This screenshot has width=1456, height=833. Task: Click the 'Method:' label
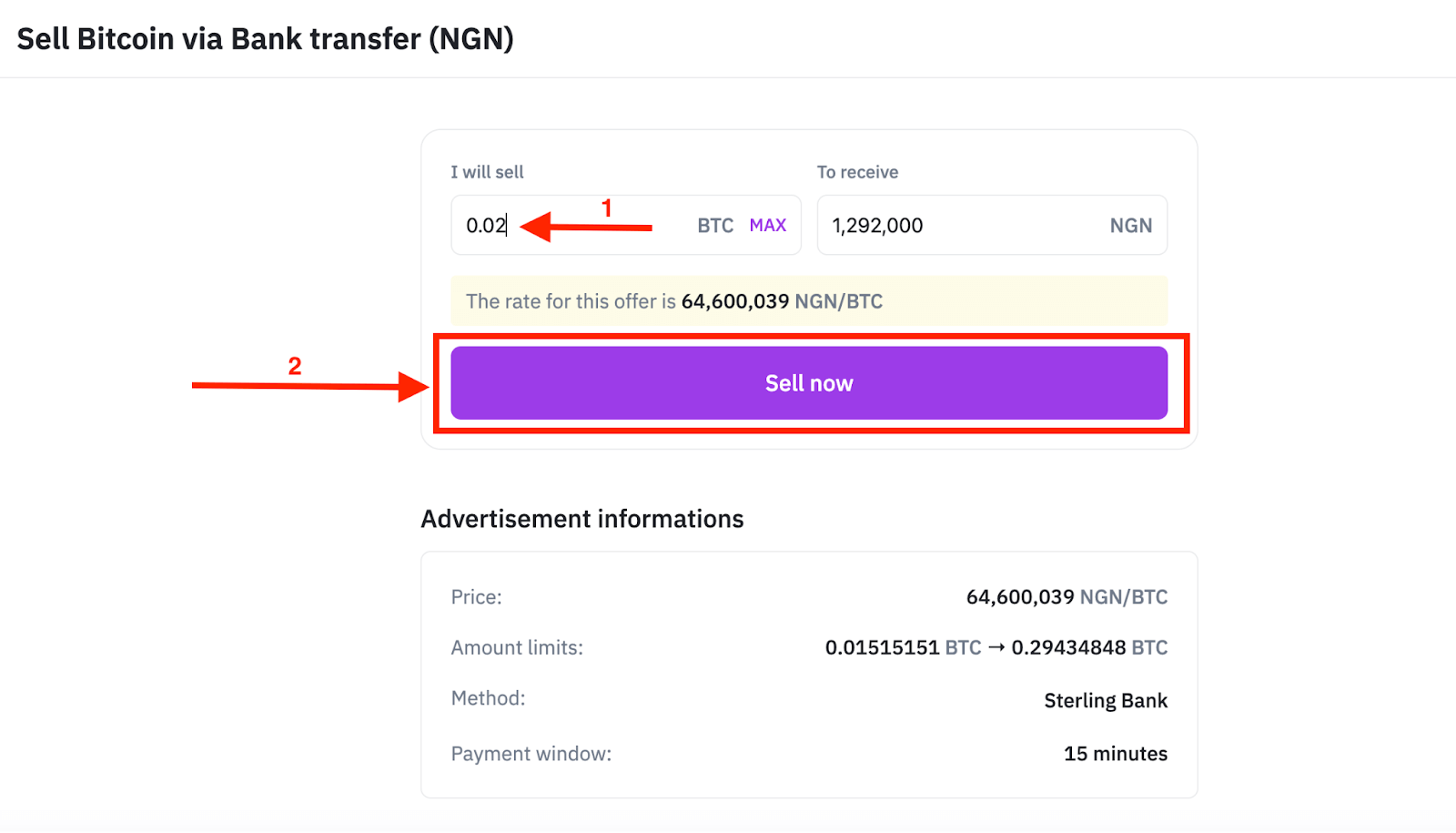click(488, 698)
